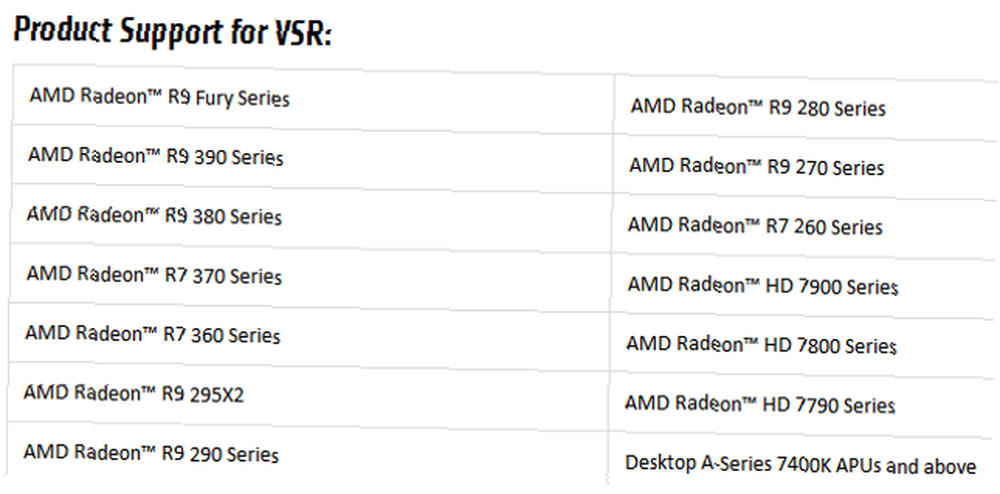
Task: Click the '295X2' model number
Action: coord(216,395)
